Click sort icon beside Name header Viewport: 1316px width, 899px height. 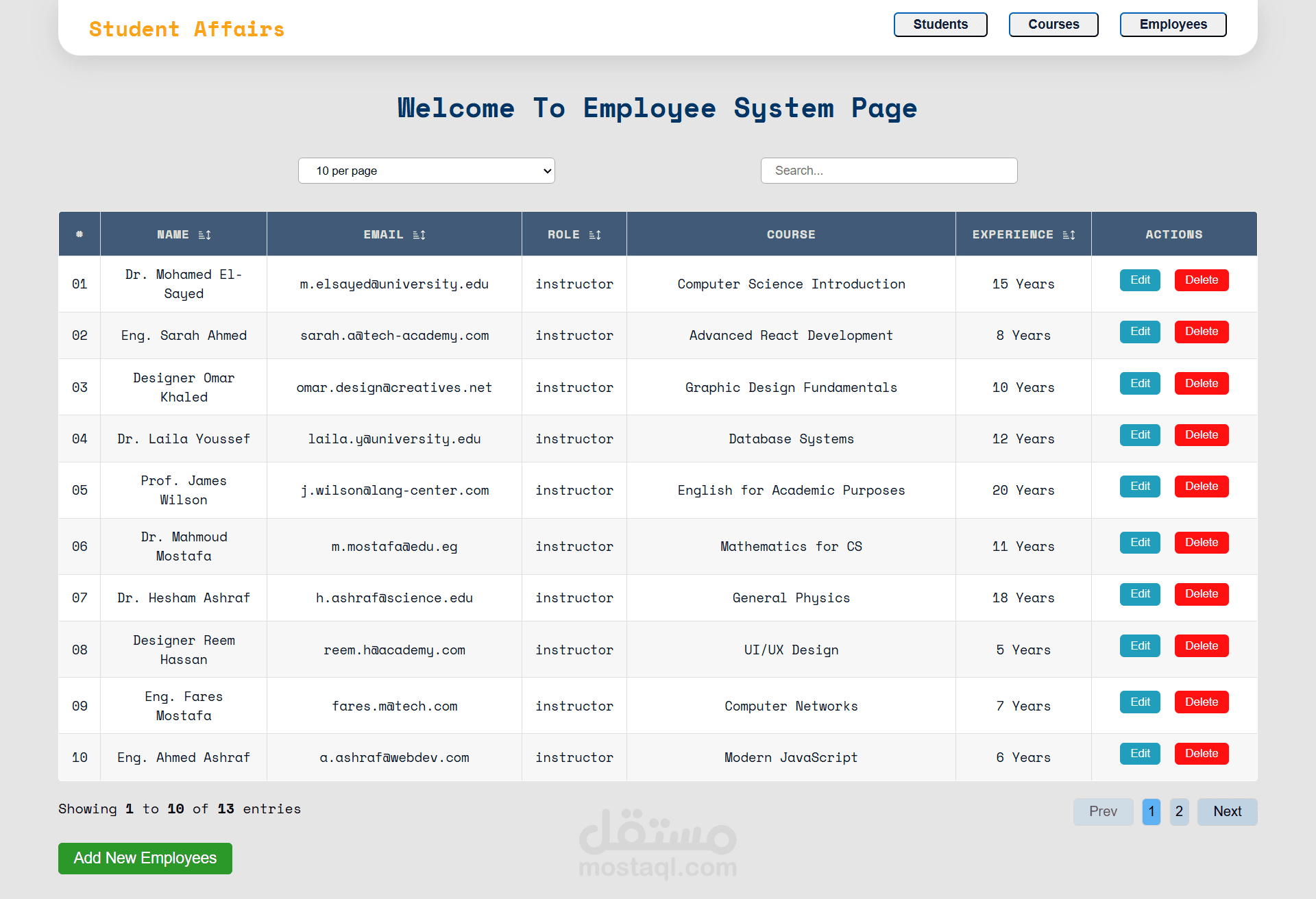(x=204, y=235)
